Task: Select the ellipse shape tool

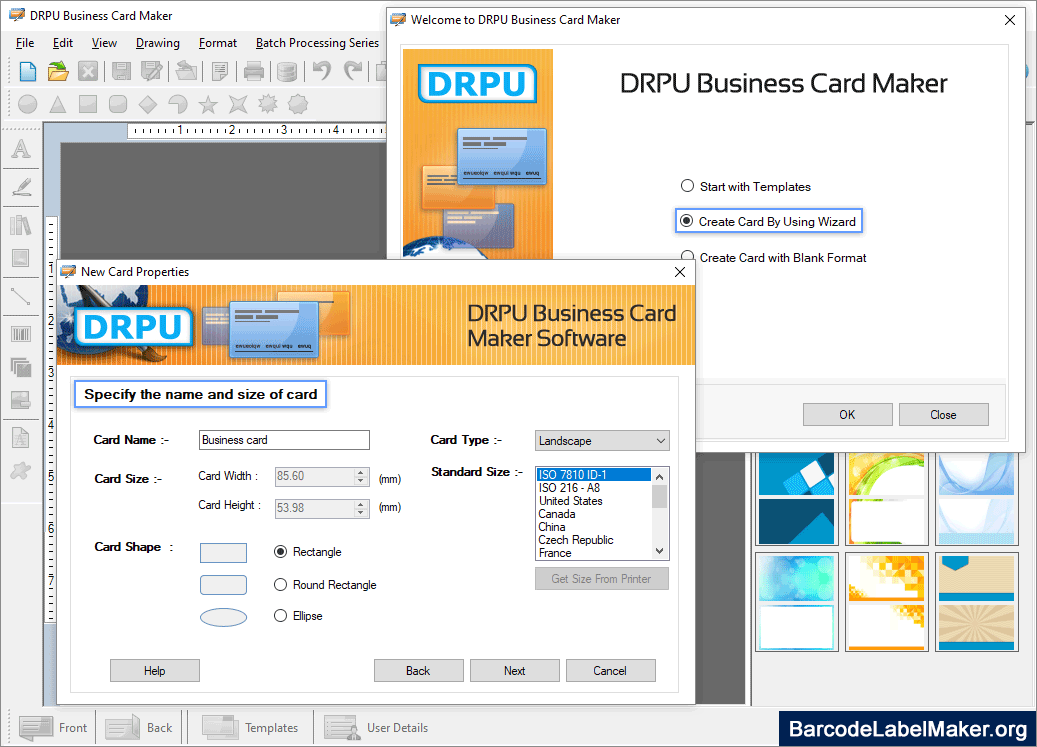Action: (x=28, y=104)
